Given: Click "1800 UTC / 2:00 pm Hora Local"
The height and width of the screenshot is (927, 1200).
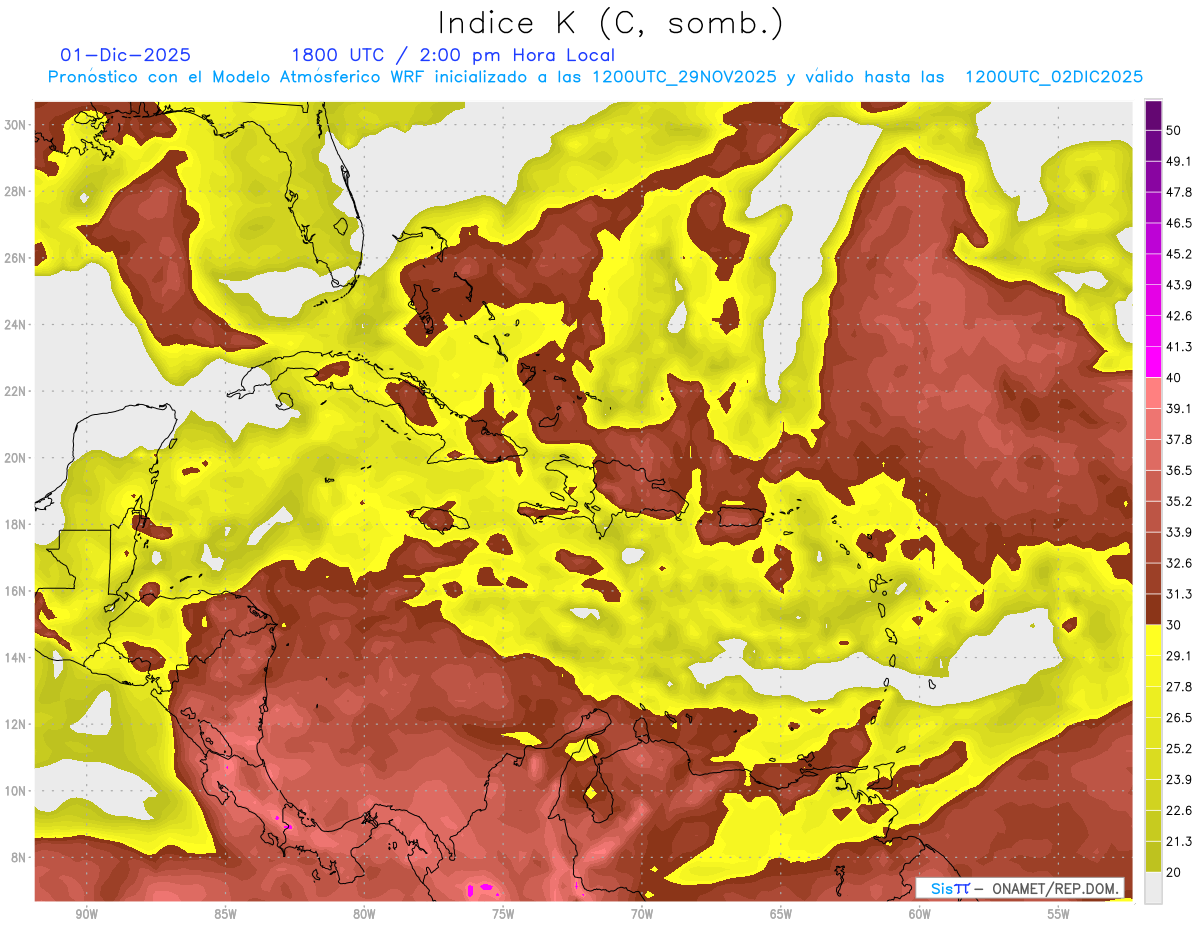Looking at the screenshot, I should 453,55.
